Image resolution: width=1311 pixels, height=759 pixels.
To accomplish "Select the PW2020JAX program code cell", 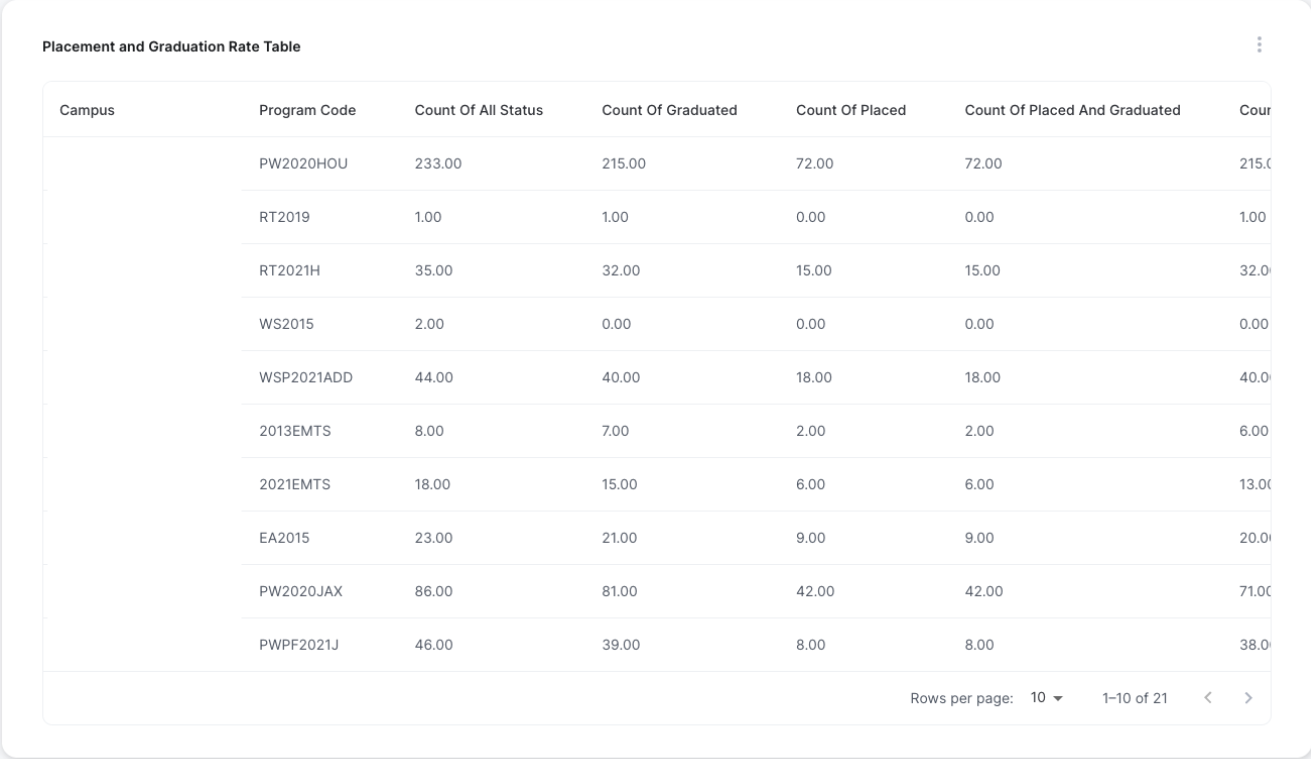I will point(301,591).
